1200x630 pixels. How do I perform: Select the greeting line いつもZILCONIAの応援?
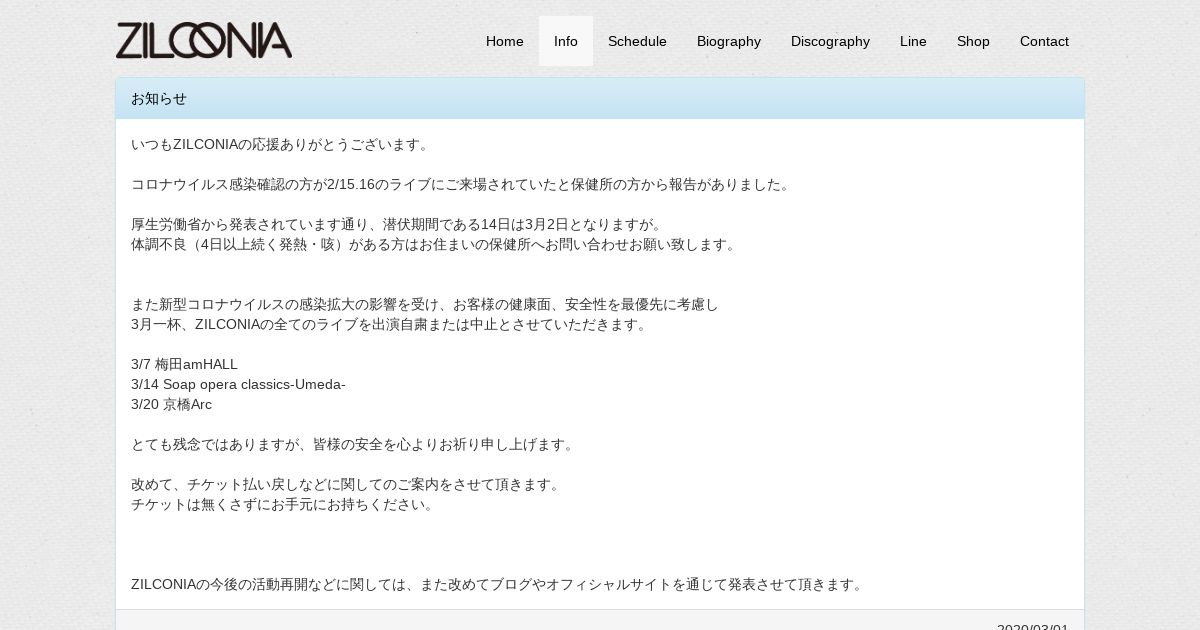(282, 144)
